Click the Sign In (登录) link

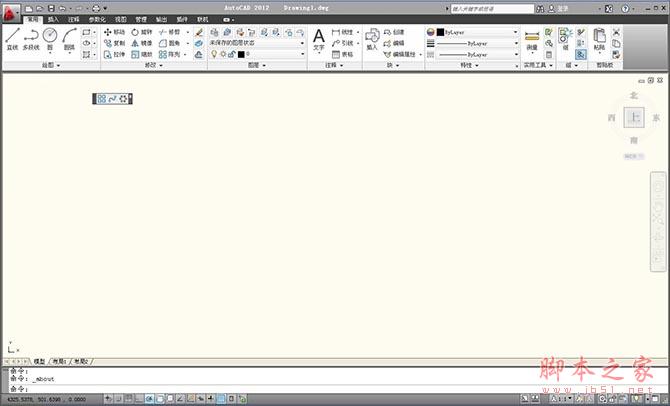[x=562, y=9]
